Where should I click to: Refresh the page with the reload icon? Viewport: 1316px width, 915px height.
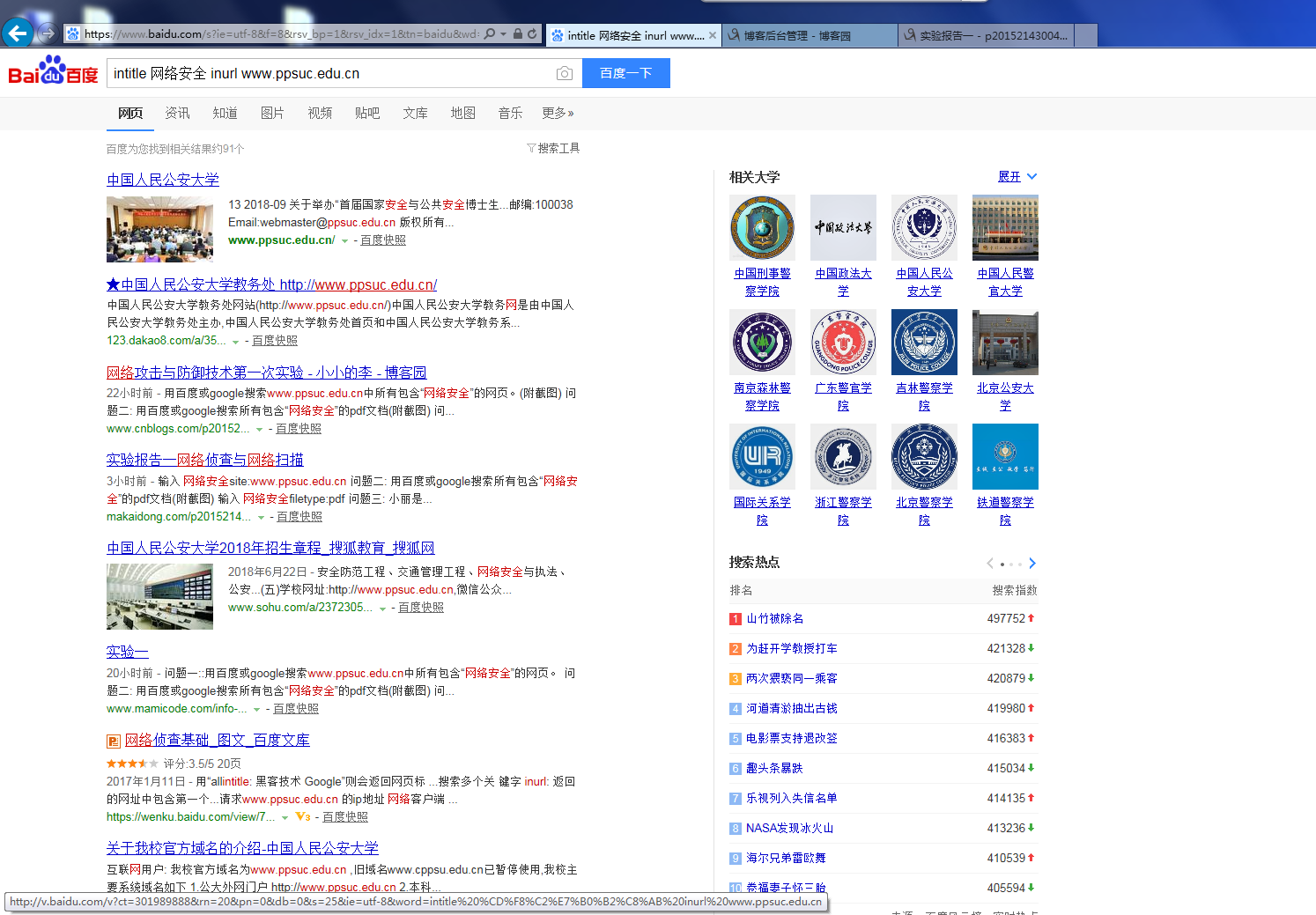(x=532, y=34)
